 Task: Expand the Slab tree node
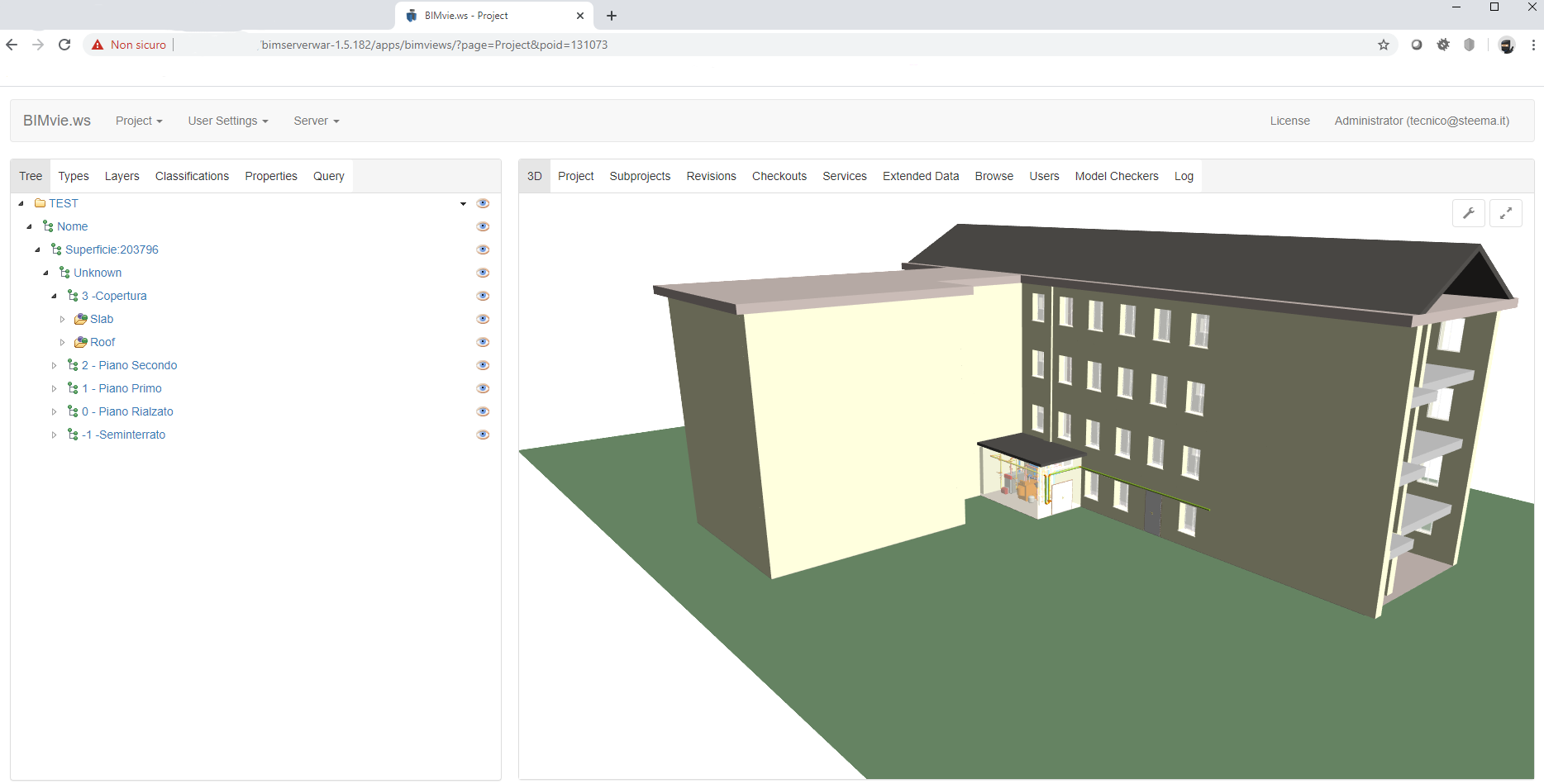coord(62,319)
